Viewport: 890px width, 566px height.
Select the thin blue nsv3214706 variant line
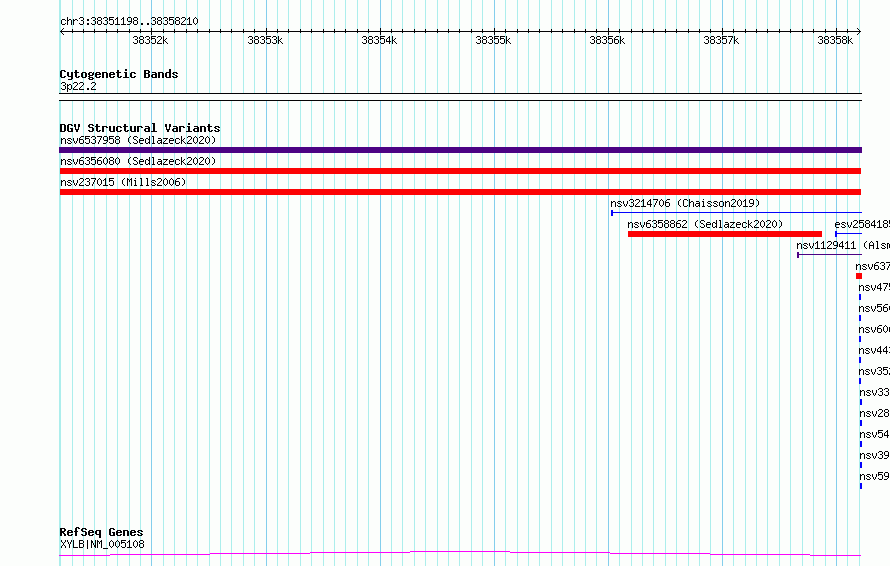(x=736, y=213)
